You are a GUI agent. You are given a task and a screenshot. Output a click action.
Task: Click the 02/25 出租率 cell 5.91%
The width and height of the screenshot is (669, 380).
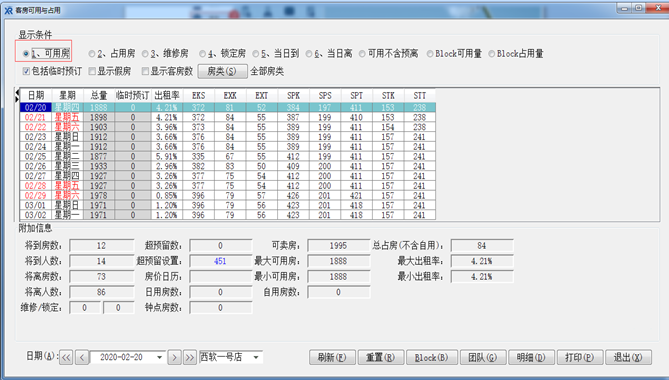[167, 157]
